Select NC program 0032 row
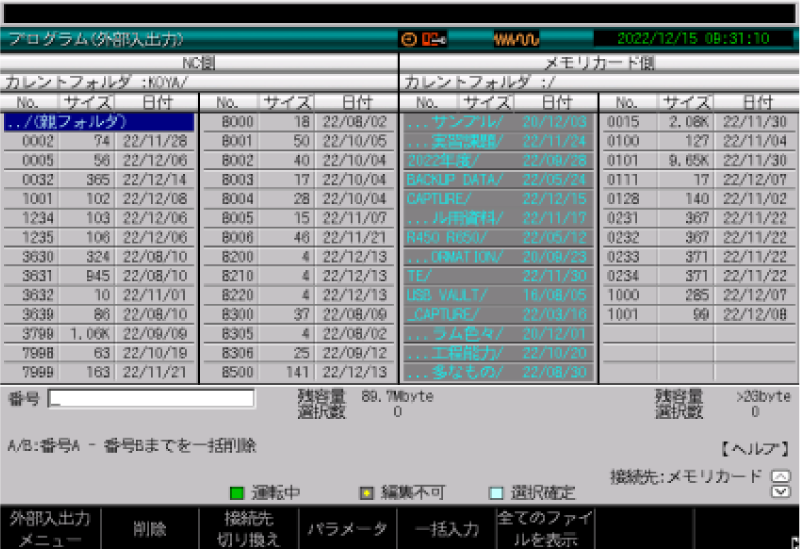 (99, 180)
